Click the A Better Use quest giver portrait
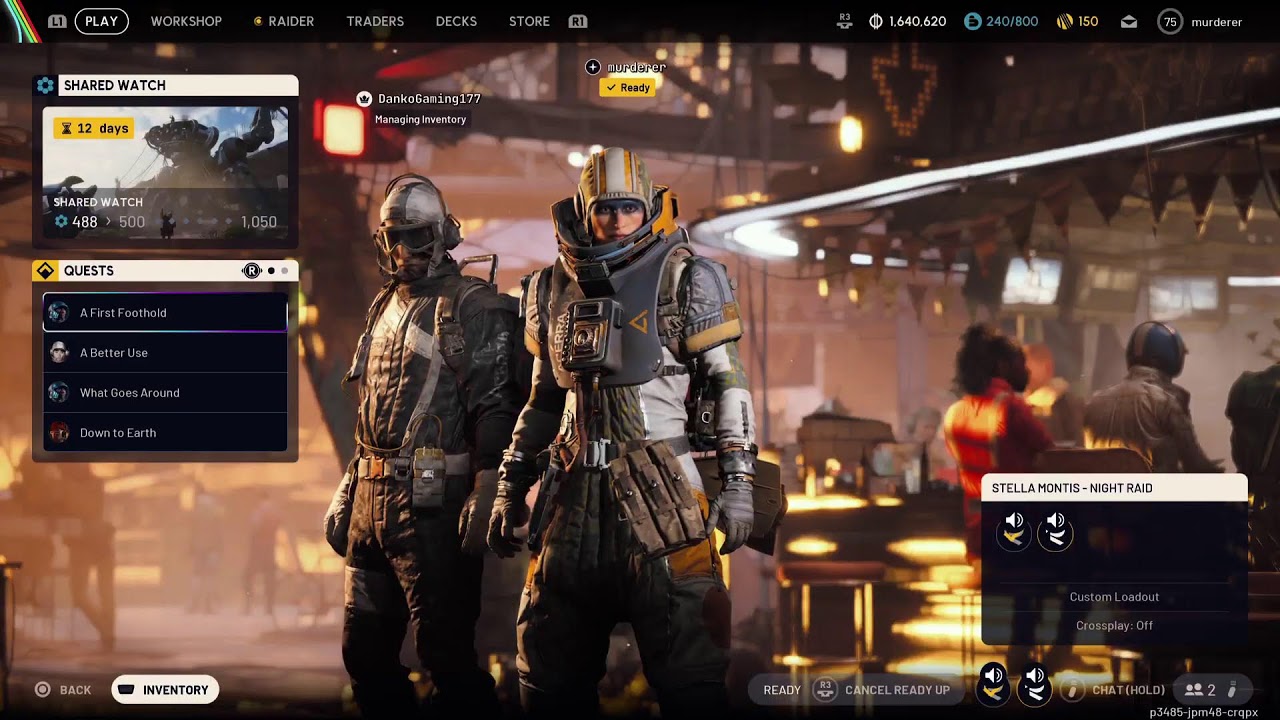Screen dimensions: 1280x720 [x=59, y=352]
